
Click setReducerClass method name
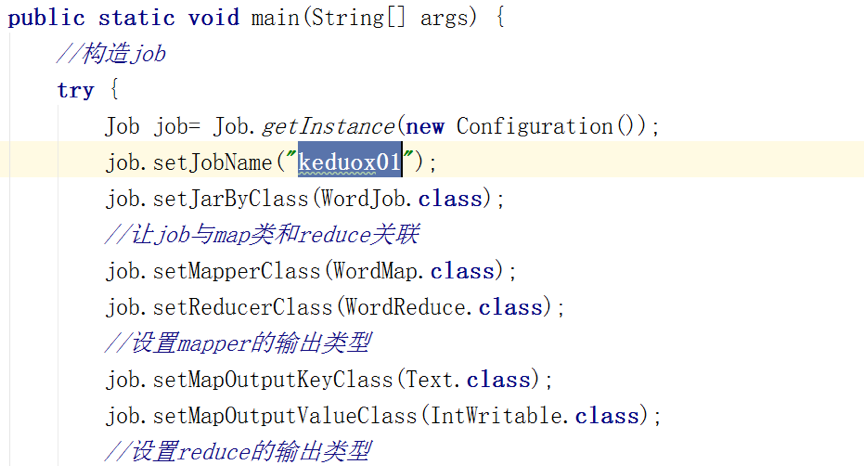click(242, 307)
